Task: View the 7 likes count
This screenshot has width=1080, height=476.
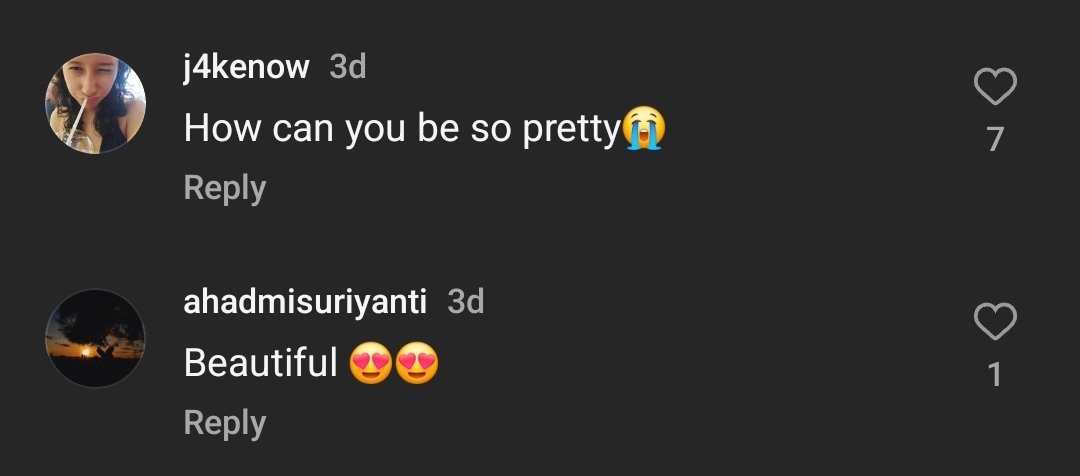Action: point(994,139)
